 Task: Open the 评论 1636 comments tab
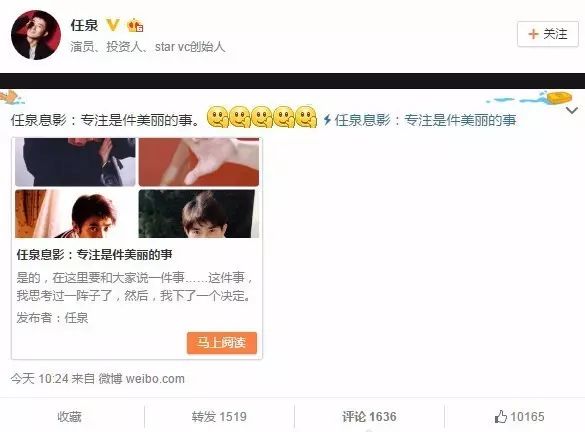coord(369,417)
